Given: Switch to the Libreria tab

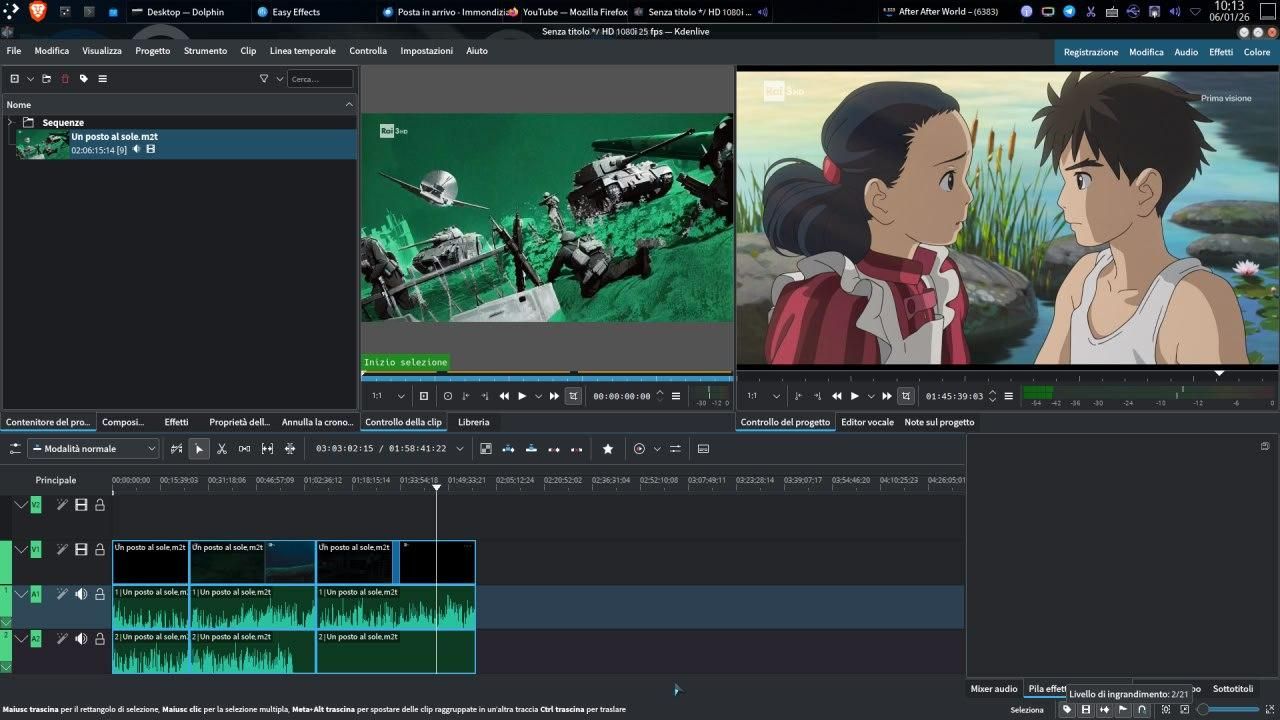Looking at the screenshot, I should [x=474, y=422].
